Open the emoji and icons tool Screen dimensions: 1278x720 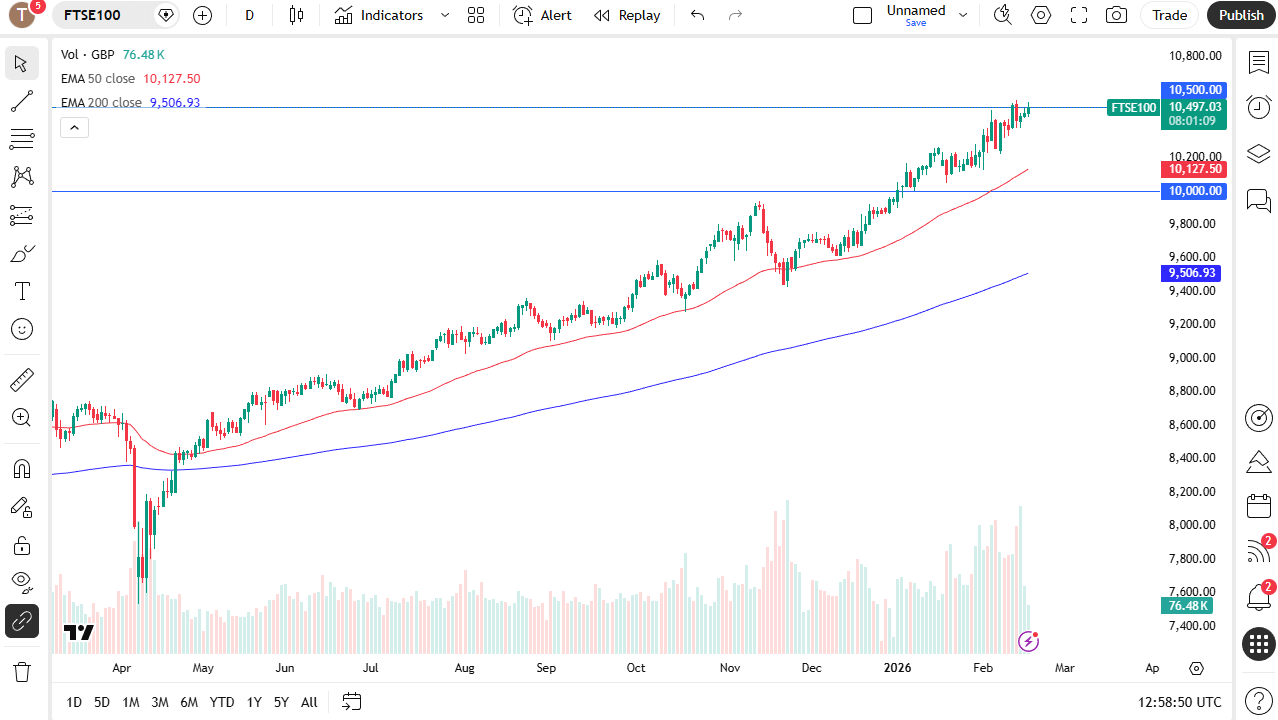coord(21,329)
